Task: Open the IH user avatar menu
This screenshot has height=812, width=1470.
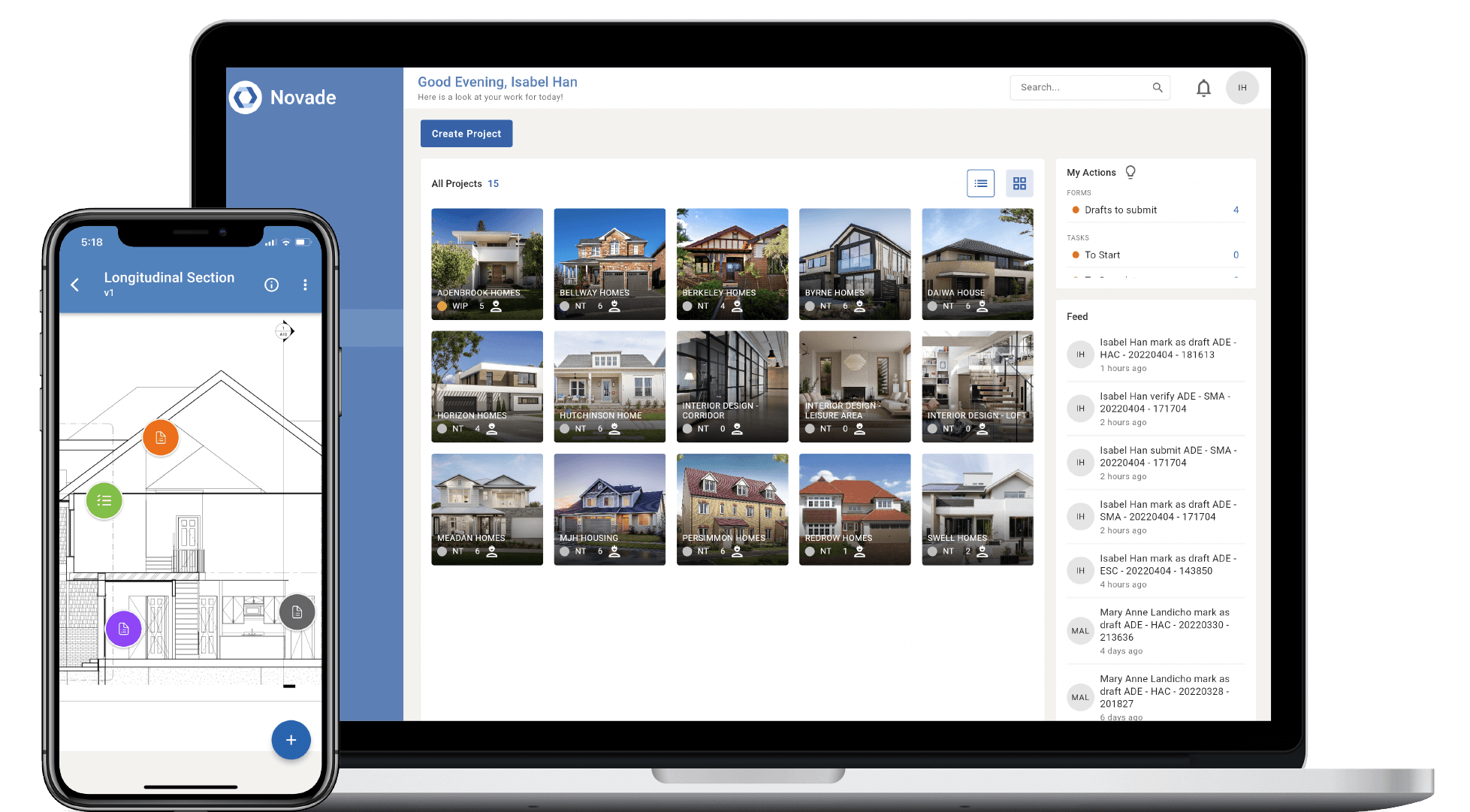Action: (x=1242, y=88)
